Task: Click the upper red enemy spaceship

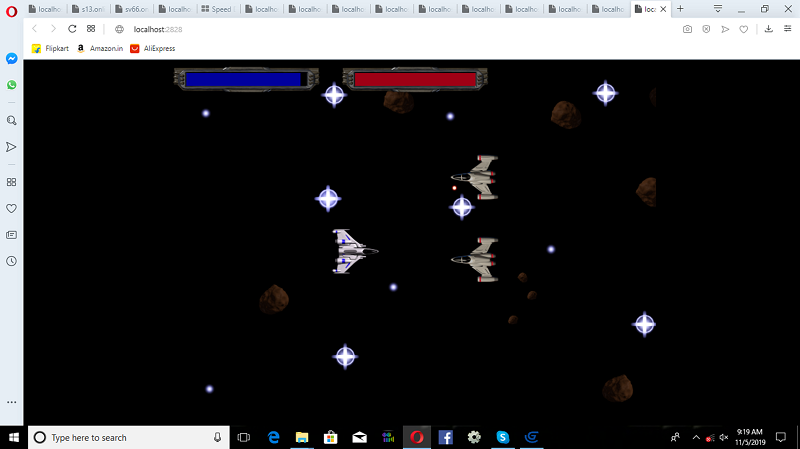Action: click(474, 177)
